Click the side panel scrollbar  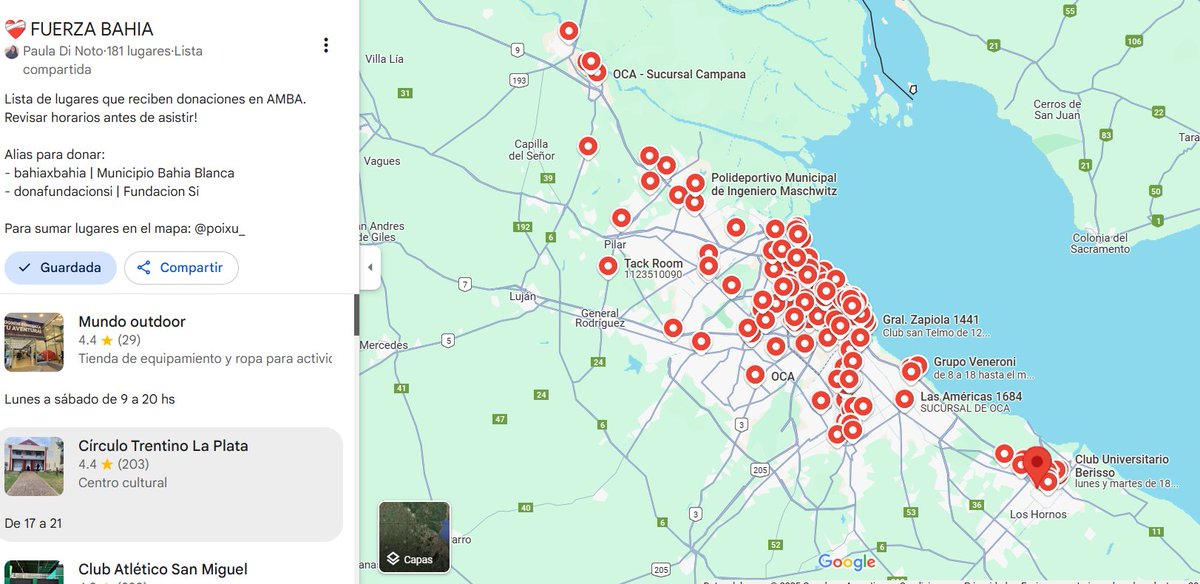coord(356,314)
